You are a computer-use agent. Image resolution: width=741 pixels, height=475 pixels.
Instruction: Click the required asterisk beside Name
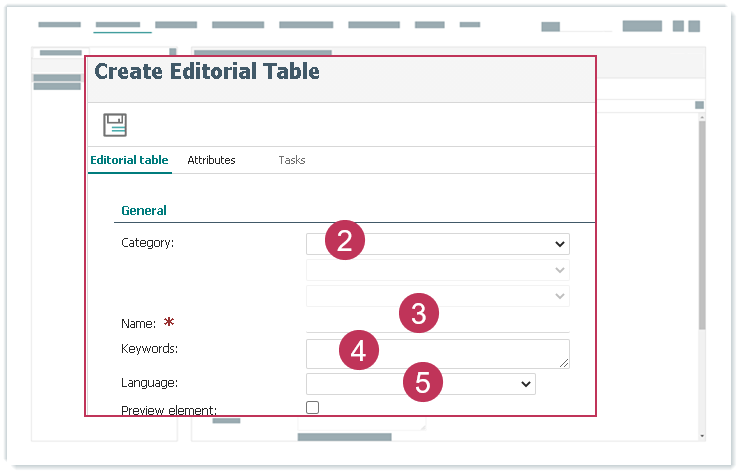pos(169,322)
